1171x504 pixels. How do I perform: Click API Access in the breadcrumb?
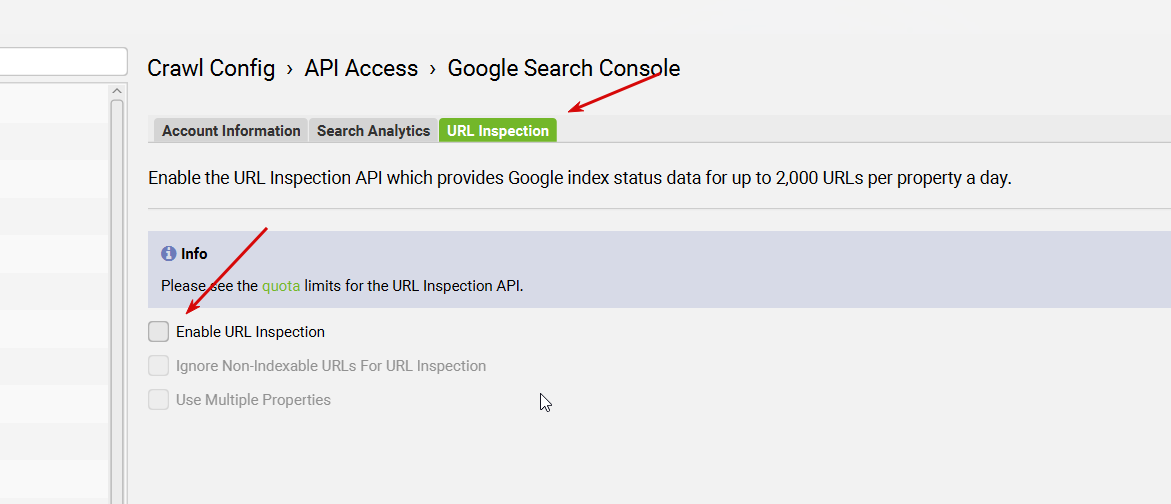[361, 69]
